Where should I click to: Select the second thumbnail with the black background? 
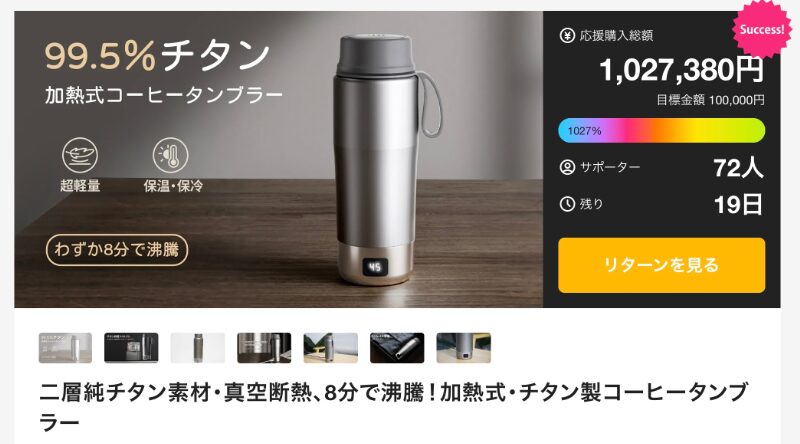click(x=131, y=348)
